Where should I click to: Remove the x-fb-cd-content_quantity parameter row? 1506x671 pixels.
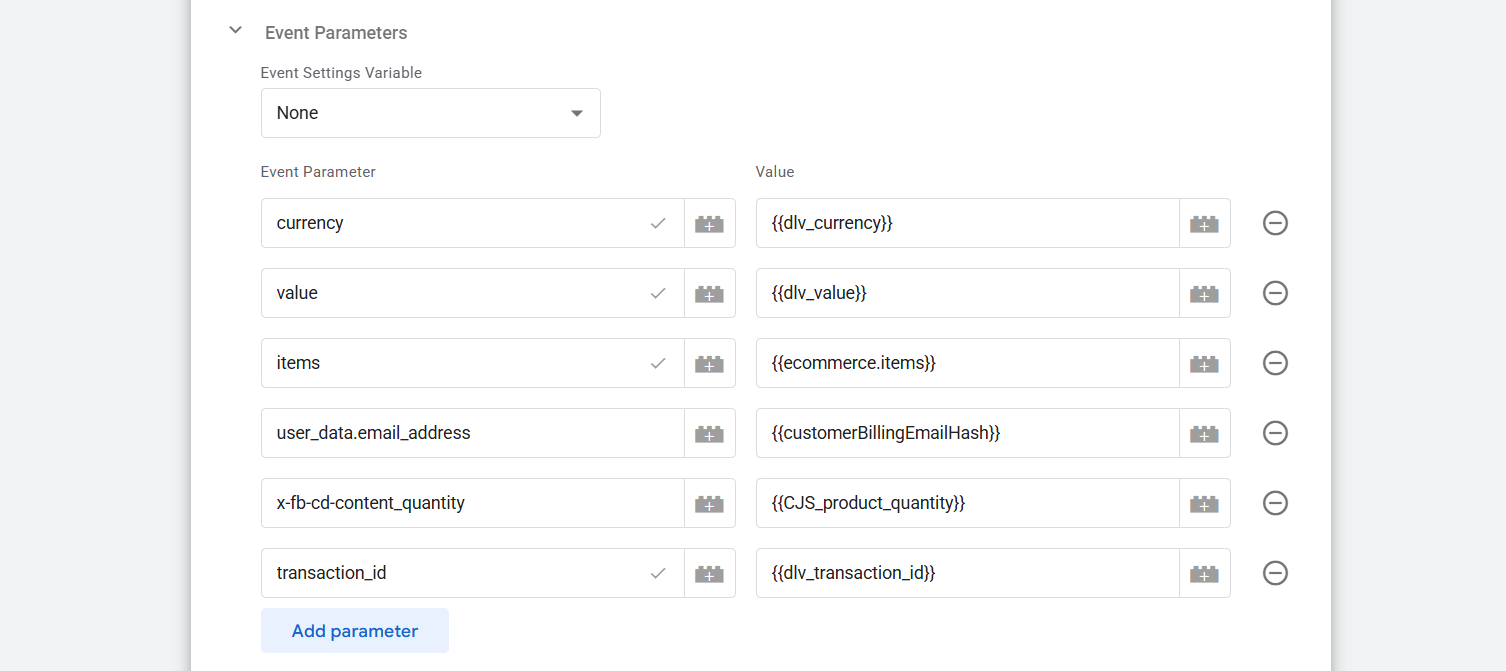(x=1275, y=503)
